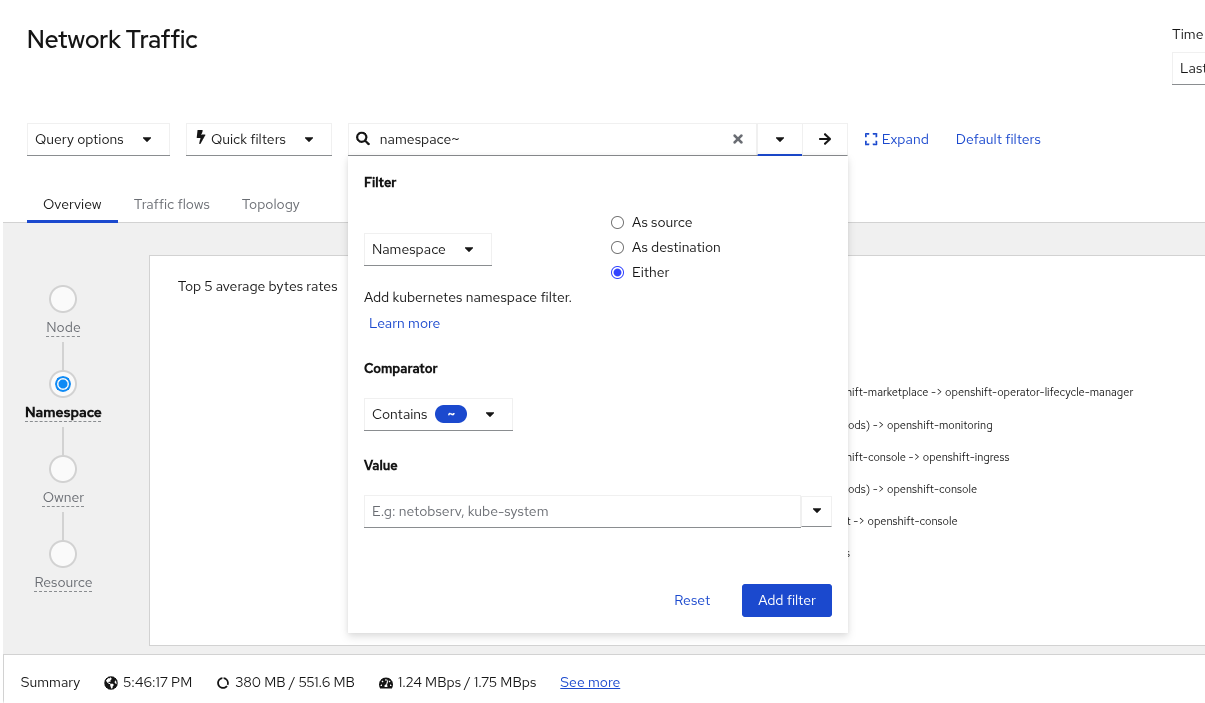The image size is (1205, 703).
Task: Click the speedometer rate icon in Summary
Action: [x=386, y=683]
